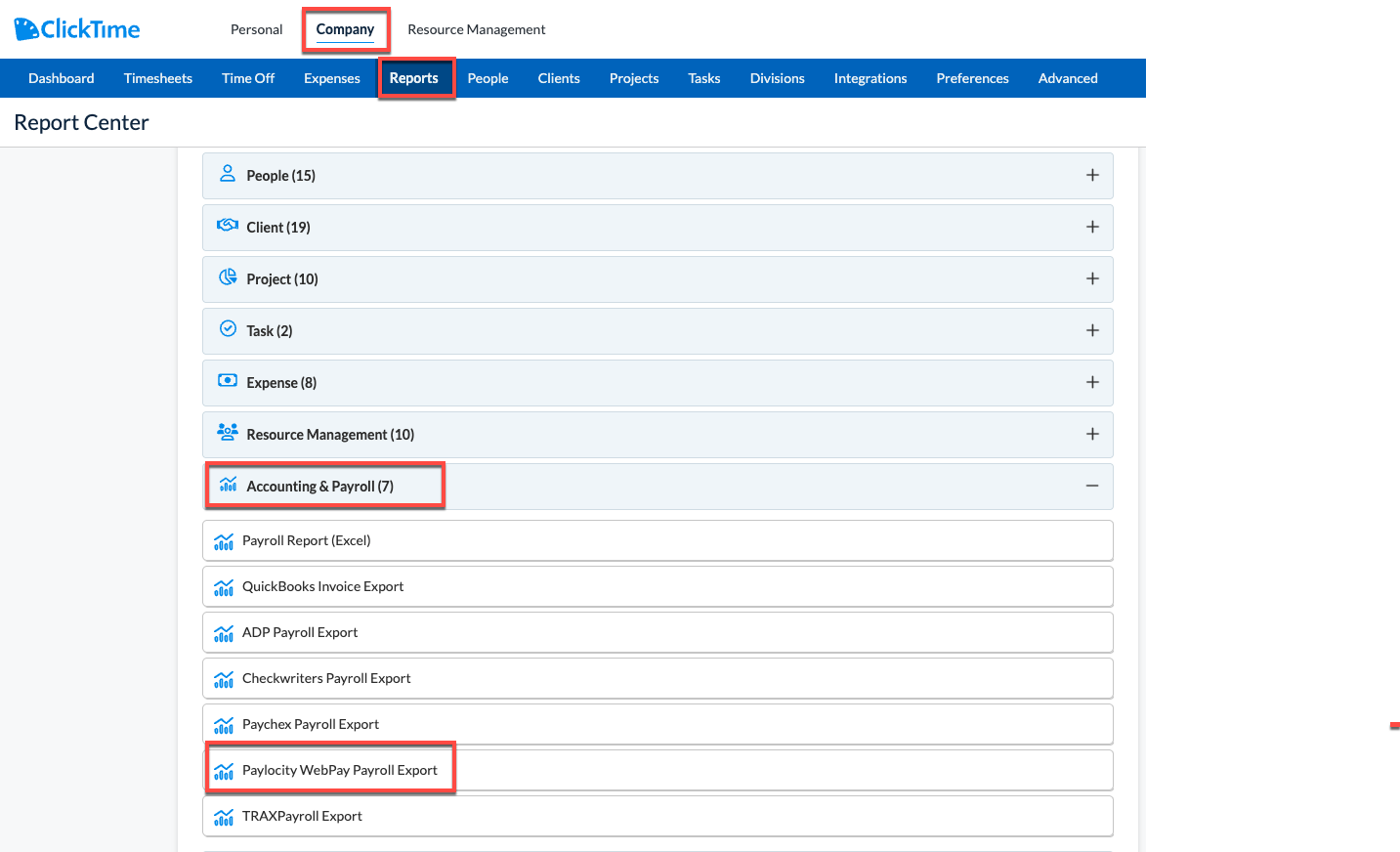
Task: Expand the Task (2) section plus sign
Action: pos(1092,330)
